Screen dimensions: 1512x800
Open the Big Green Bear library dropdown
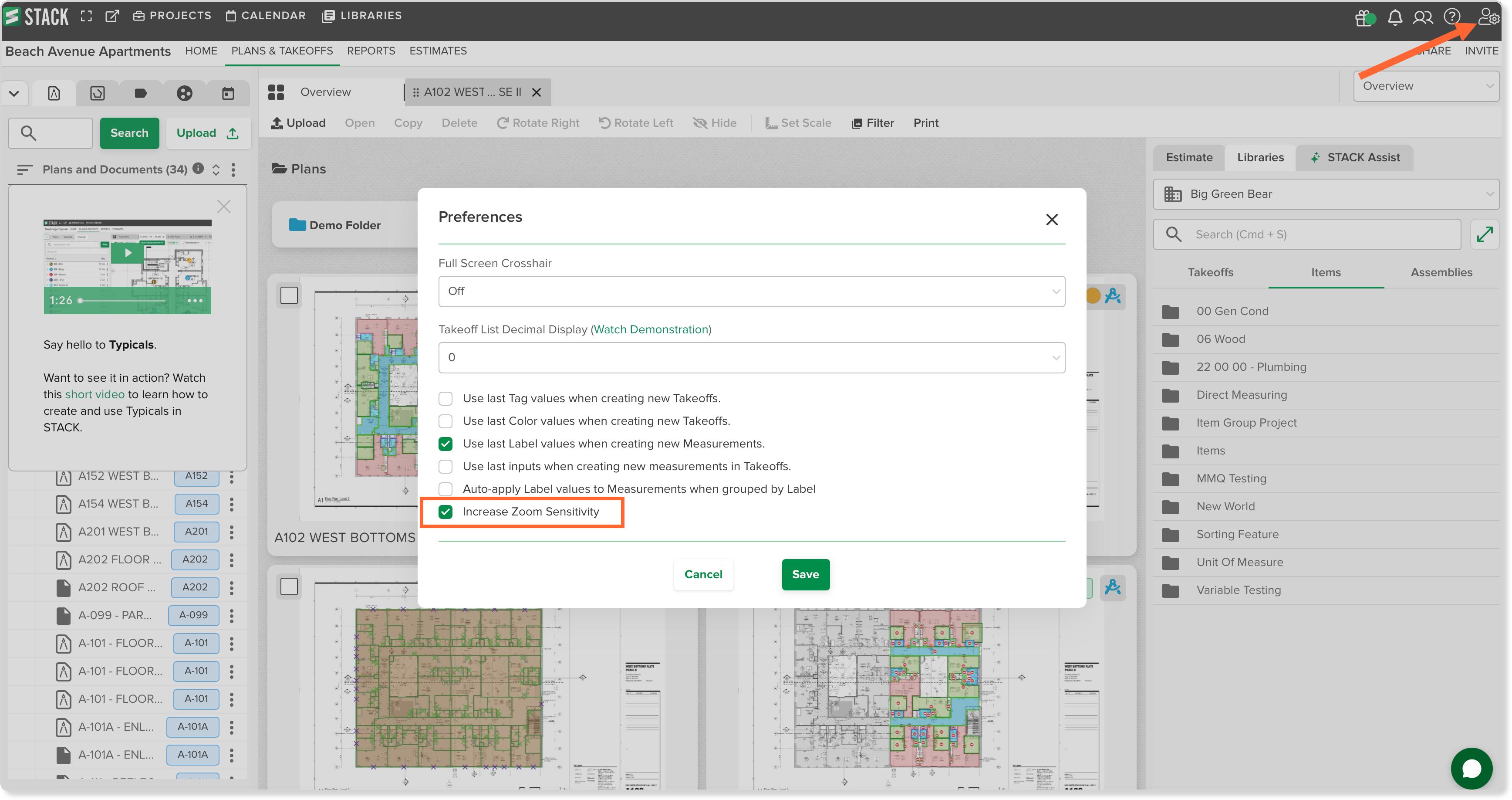1326,194
